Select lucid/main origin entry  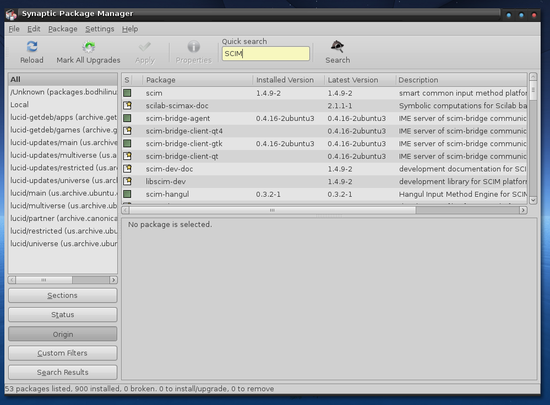click(x=63, y=193)
